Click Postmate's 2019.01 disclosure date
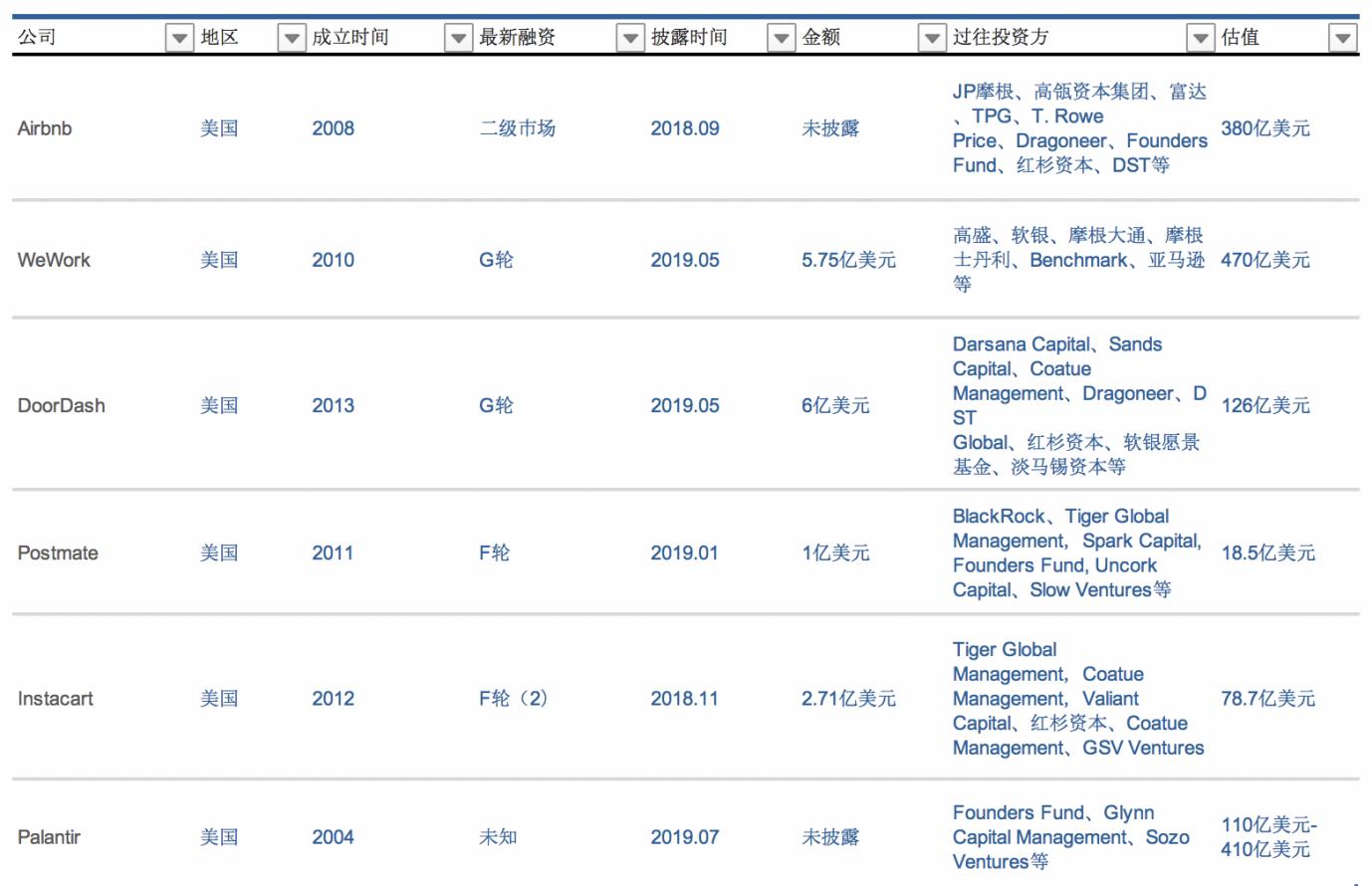Image resolution: width=1372 pixels, height=886 pixels. click(684, 553)
